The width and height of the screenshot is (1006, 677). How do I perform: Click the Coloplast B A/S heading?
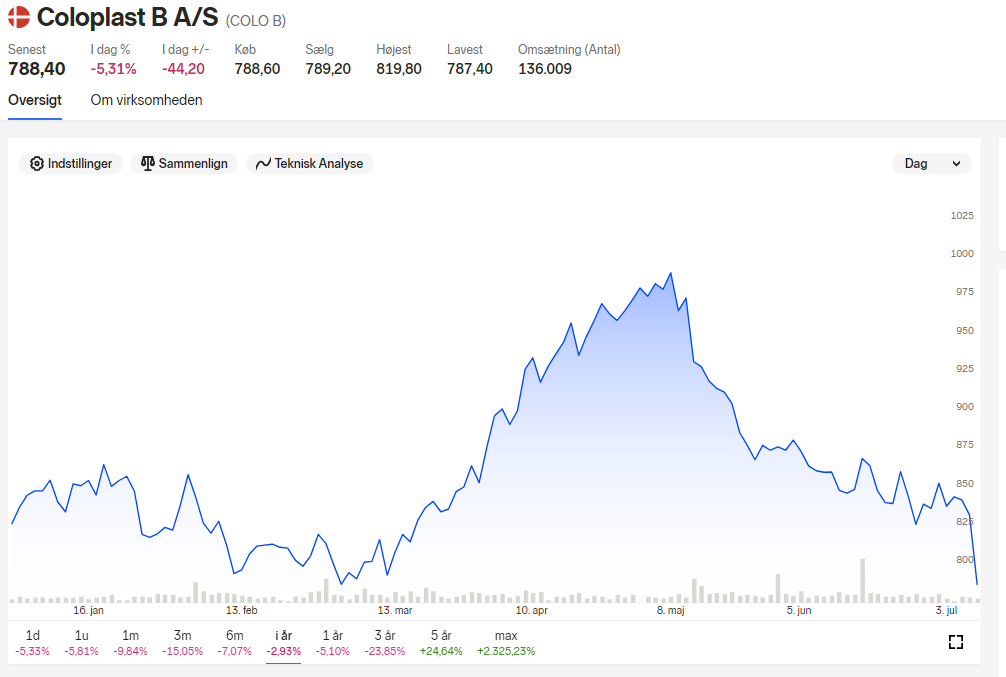(128, 17)
